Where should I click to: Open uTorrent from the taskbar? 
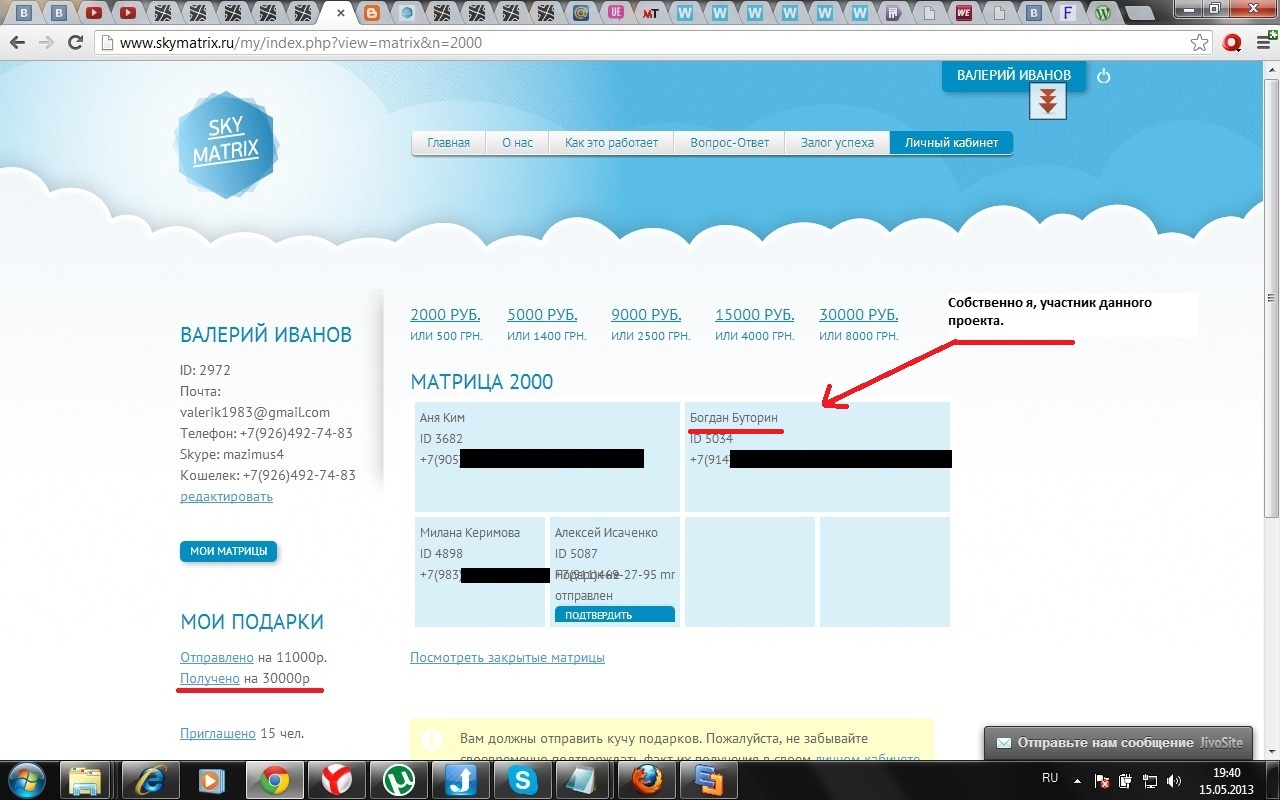pyautogui.click(x=398, y=779)
